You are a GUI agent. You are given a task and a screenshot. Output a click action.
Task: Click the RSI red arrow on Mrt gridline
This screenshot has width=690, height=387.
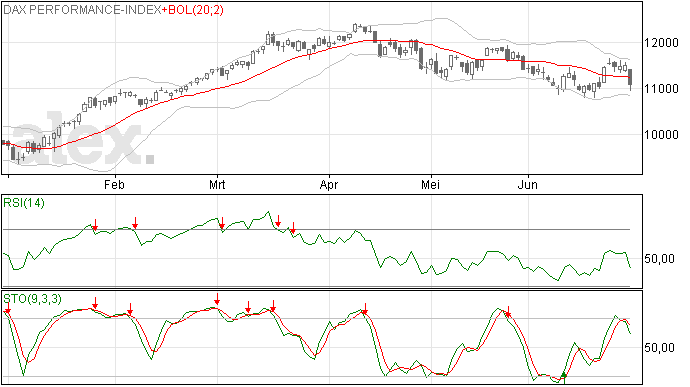tap(222, 223)
